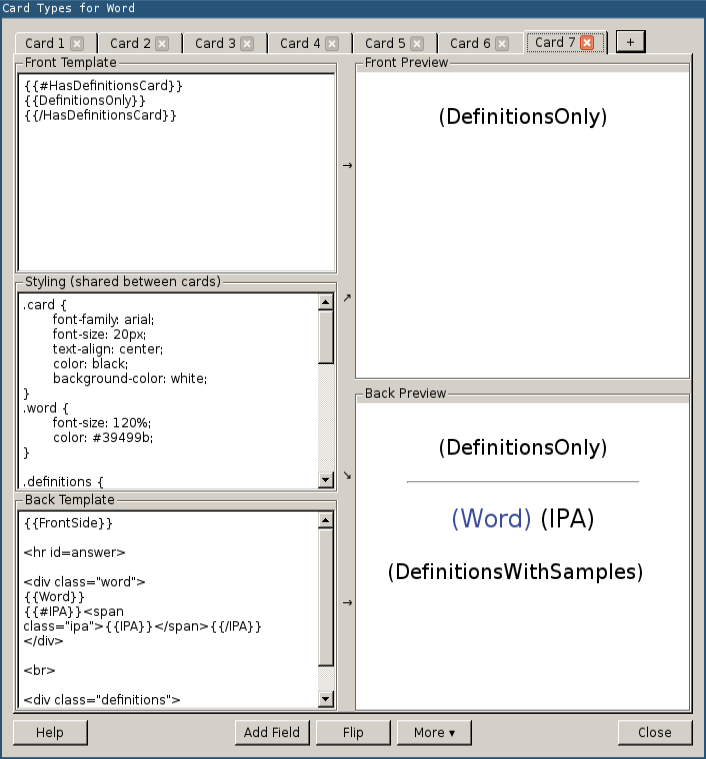Viewport: 706px width, 759px height.
Task: Click the Close button at bottom right
Action: [x=655, y=733]
